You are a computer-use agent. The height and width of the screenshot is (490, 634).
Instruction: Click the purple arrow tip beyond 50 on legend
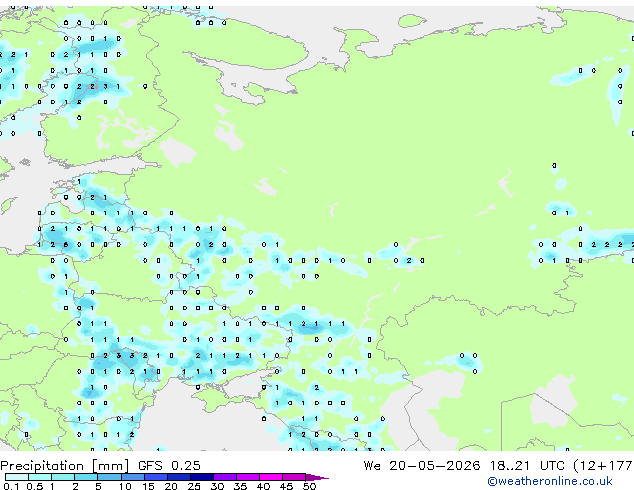click(317, 477)
